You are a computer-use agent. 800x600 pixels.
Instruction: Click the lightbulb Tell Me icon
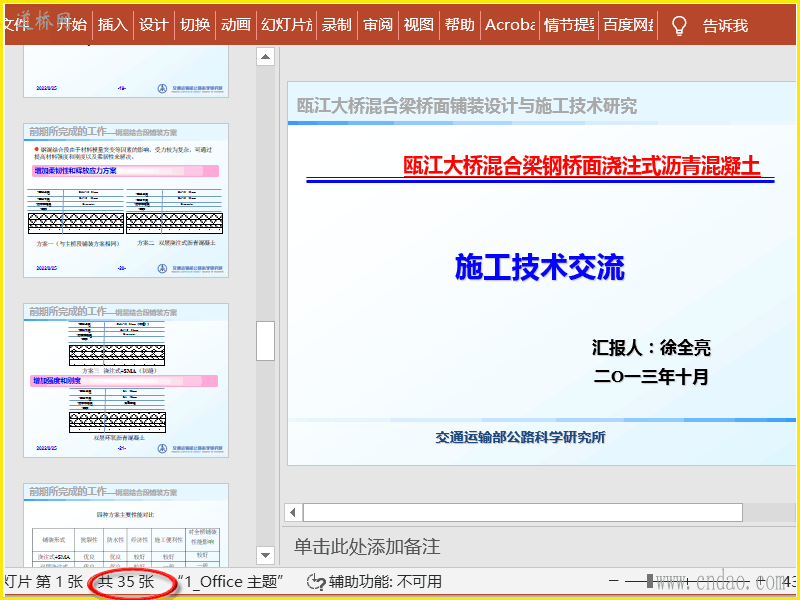[679, 25]
